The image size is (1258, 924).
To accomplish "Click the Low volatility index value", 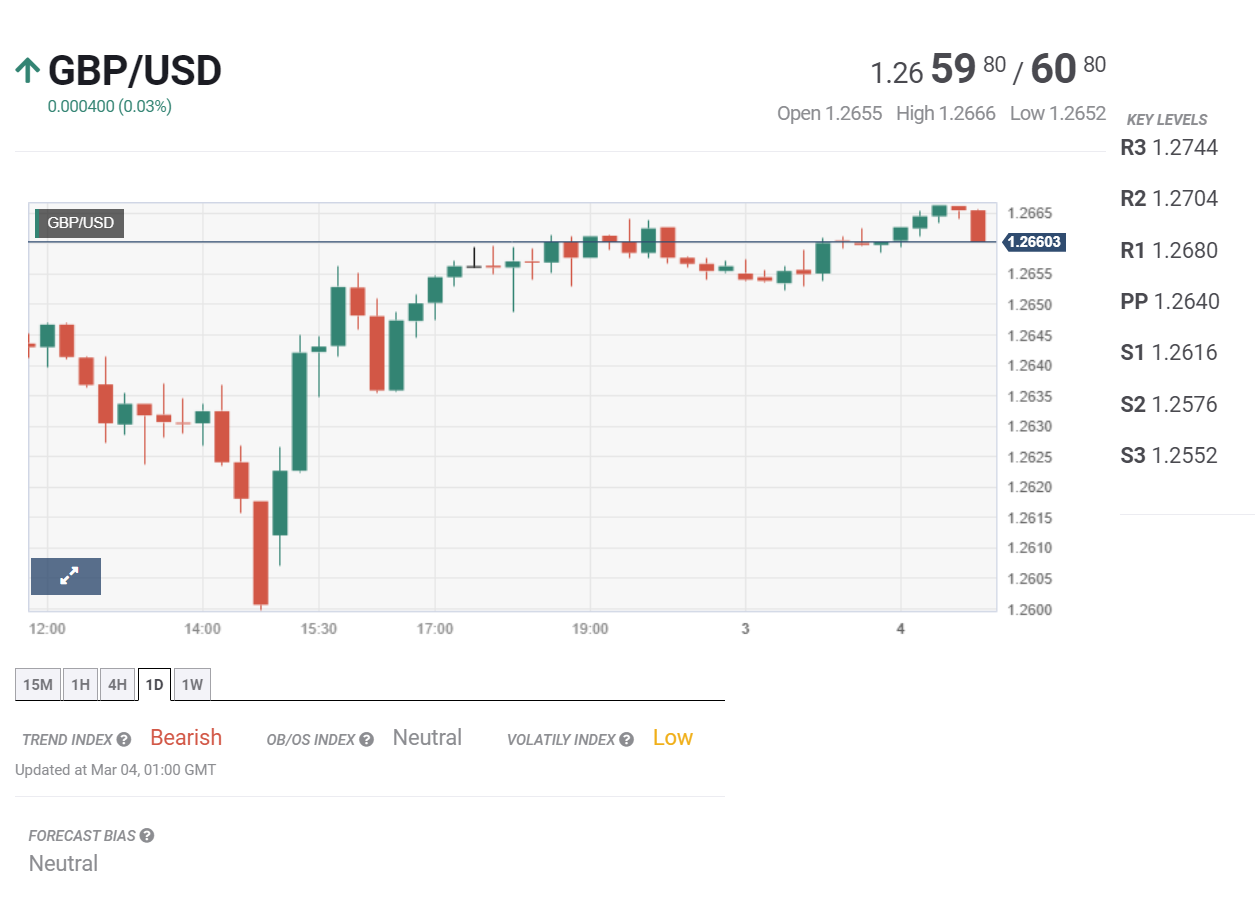I will [672, 738].
